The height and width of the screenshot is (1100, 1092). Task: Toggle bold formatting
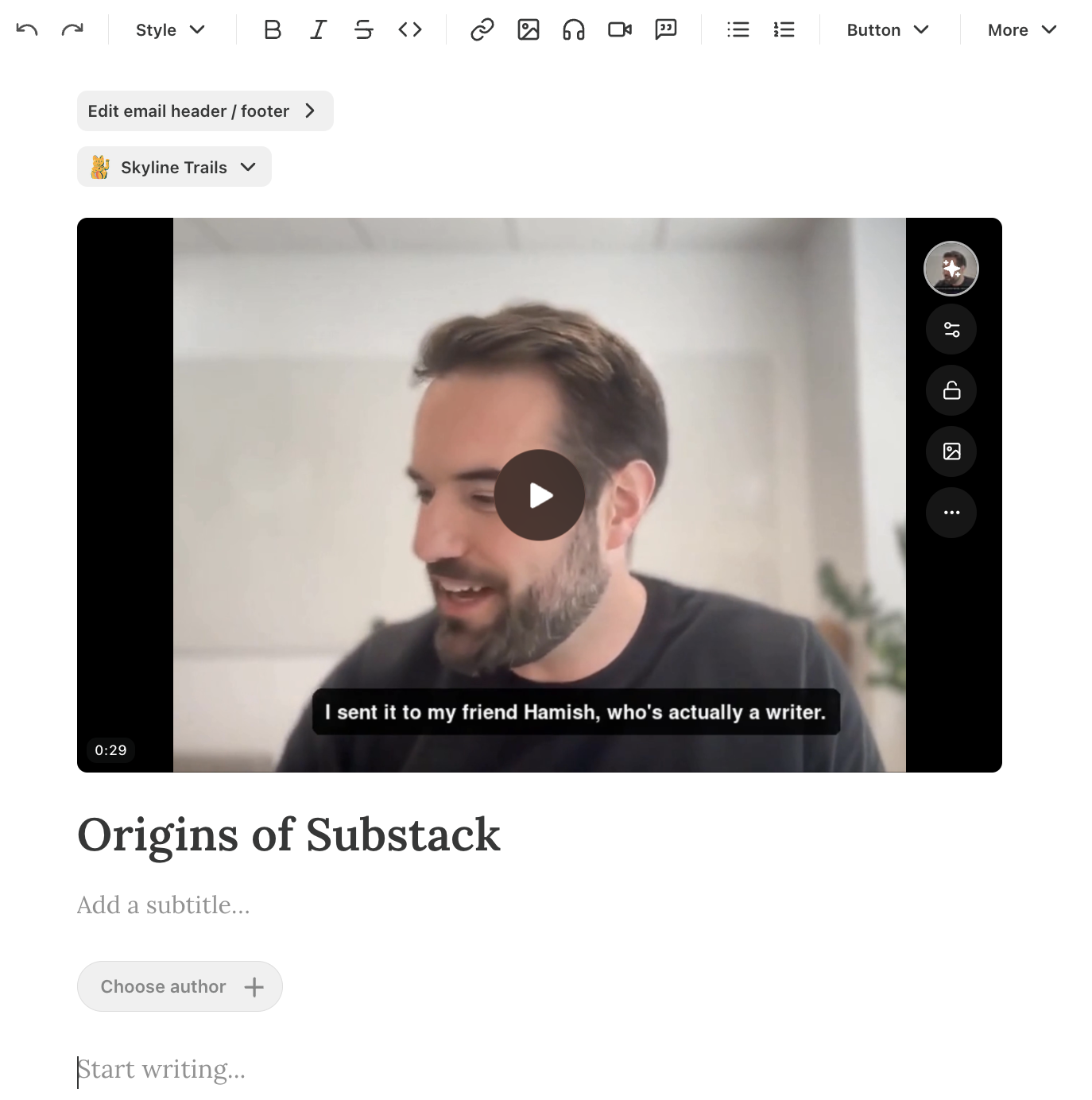coord(273,30)
